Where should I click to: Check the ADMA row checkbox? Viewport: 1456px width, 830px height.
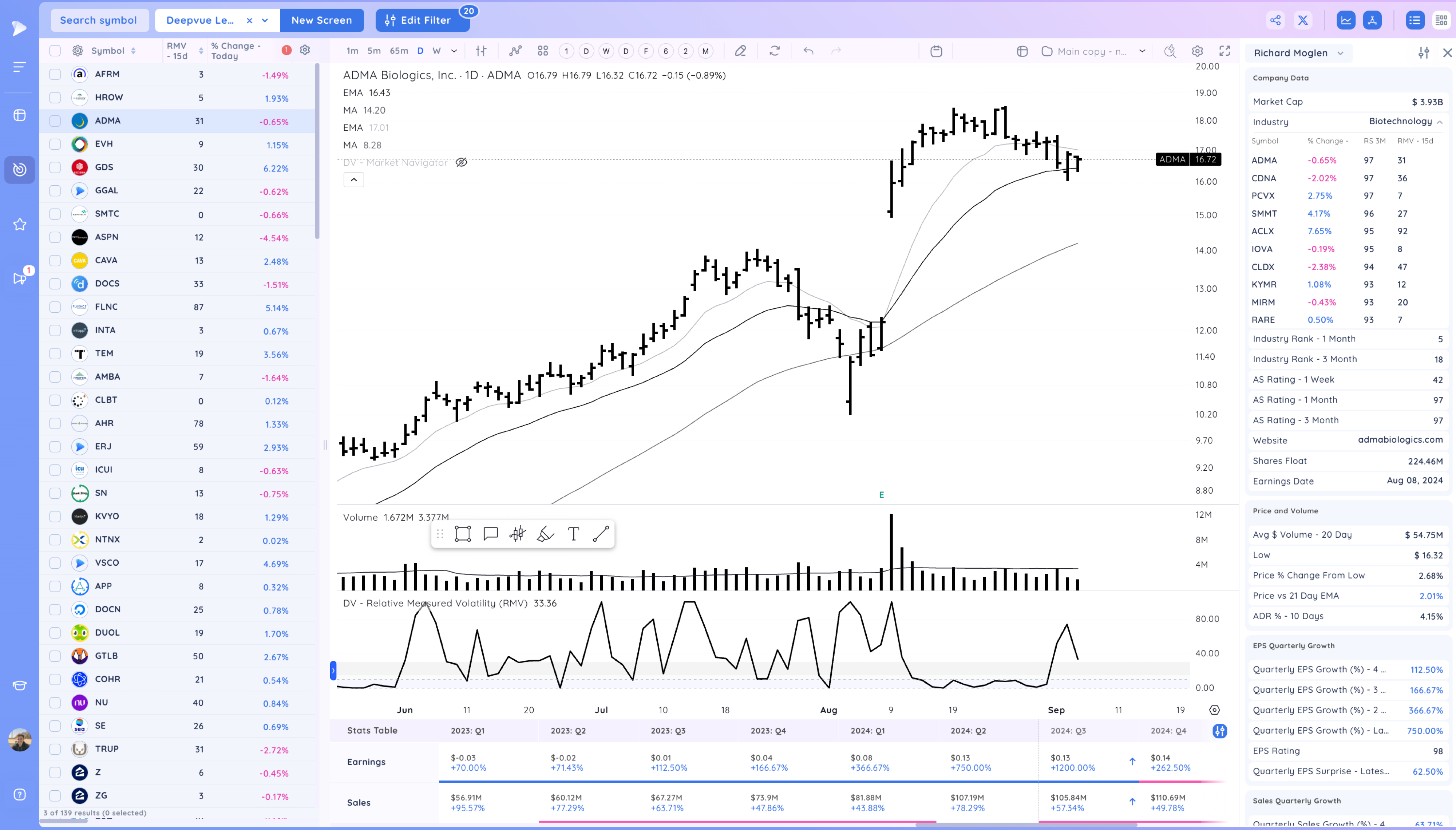coord(55,121)
